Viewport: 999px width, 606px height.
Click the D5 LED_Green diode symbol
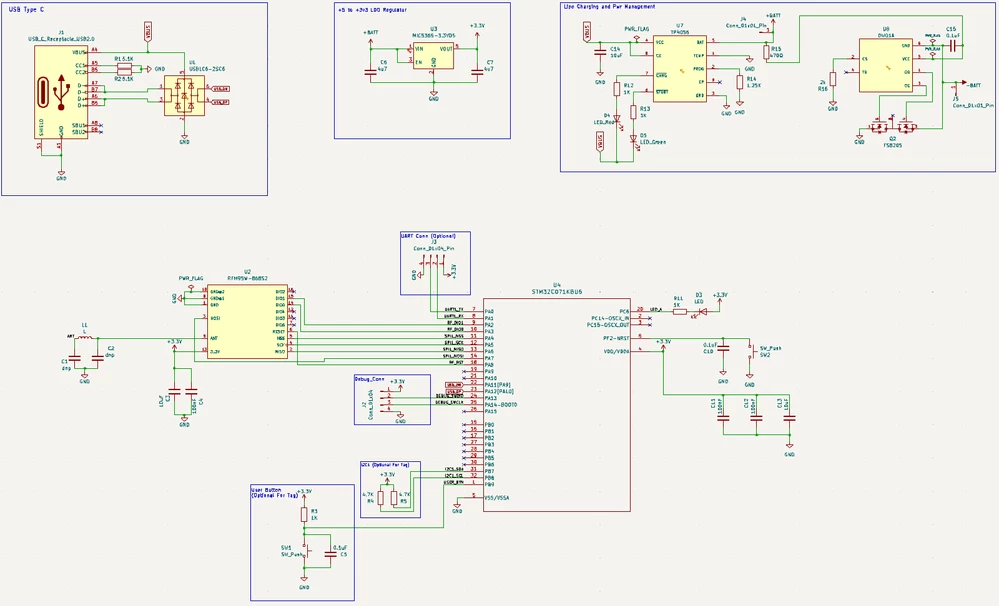click(633, 138)
